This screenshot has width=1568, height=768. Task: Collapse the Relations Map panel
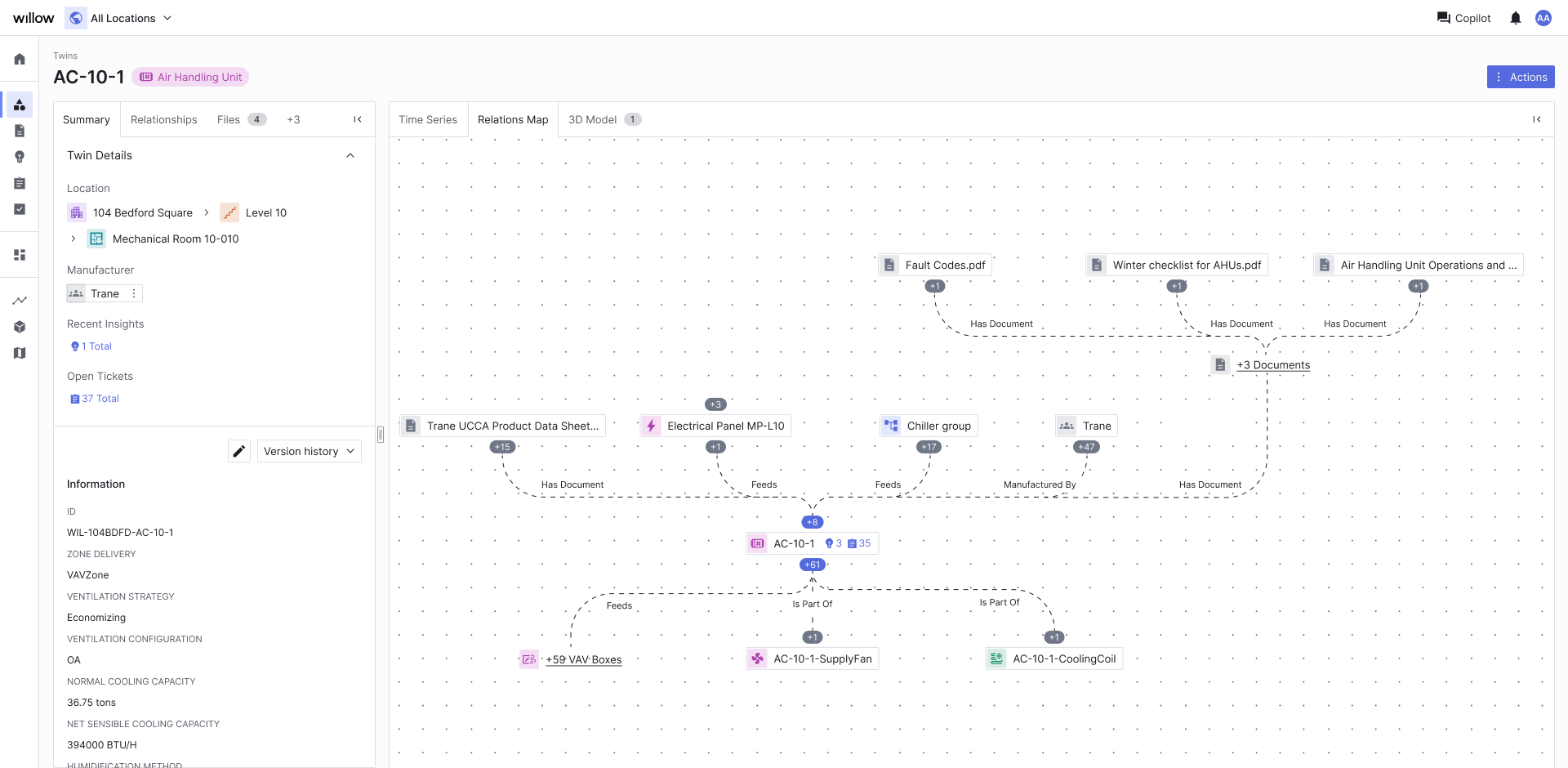[x=1536, y=119]
